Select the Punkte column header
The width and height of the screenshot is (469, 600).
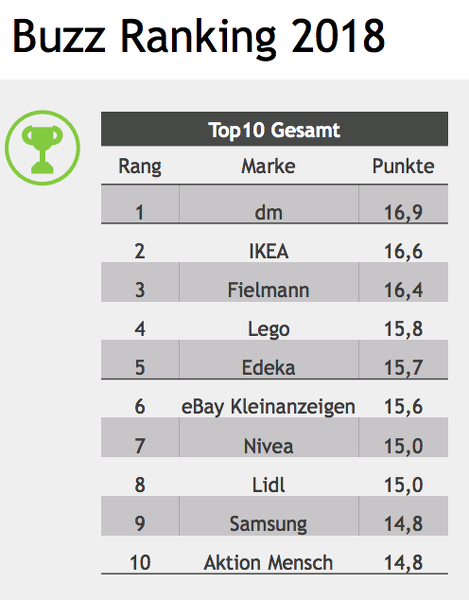tap(403, 166)
